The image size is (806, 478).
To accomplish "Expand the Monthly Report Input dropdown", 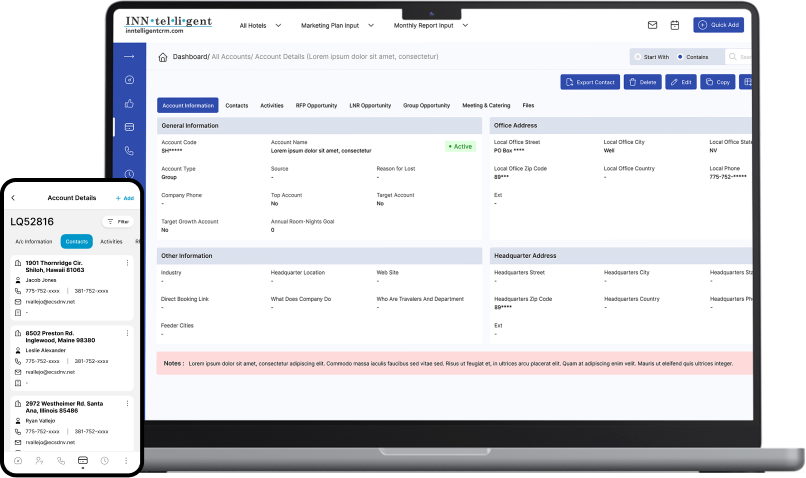I will point(431,25).
